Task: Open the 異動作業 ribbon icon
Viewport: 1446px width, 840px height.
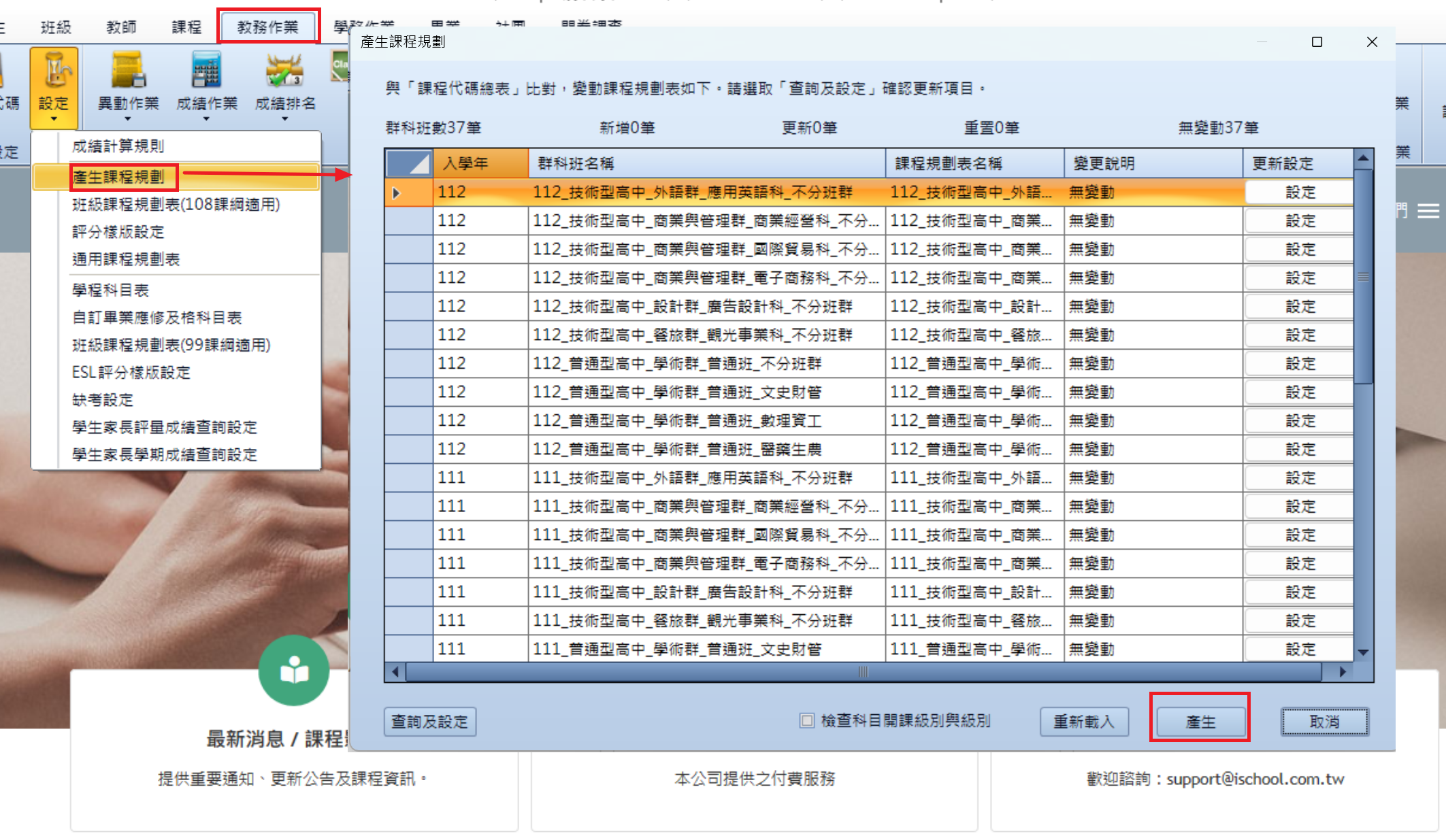Action: [x=129, y=71]
